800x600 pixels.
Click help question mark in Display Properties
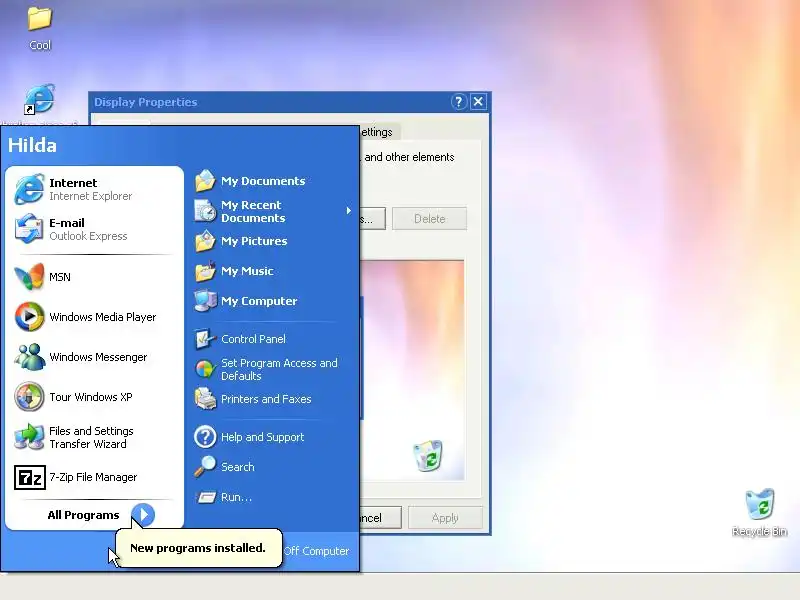point(459,102)
